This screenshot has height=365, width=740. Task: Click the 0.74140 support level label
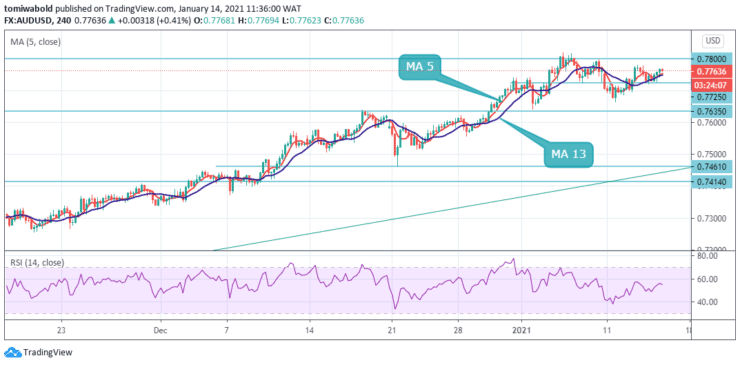(x=711, y=181)
